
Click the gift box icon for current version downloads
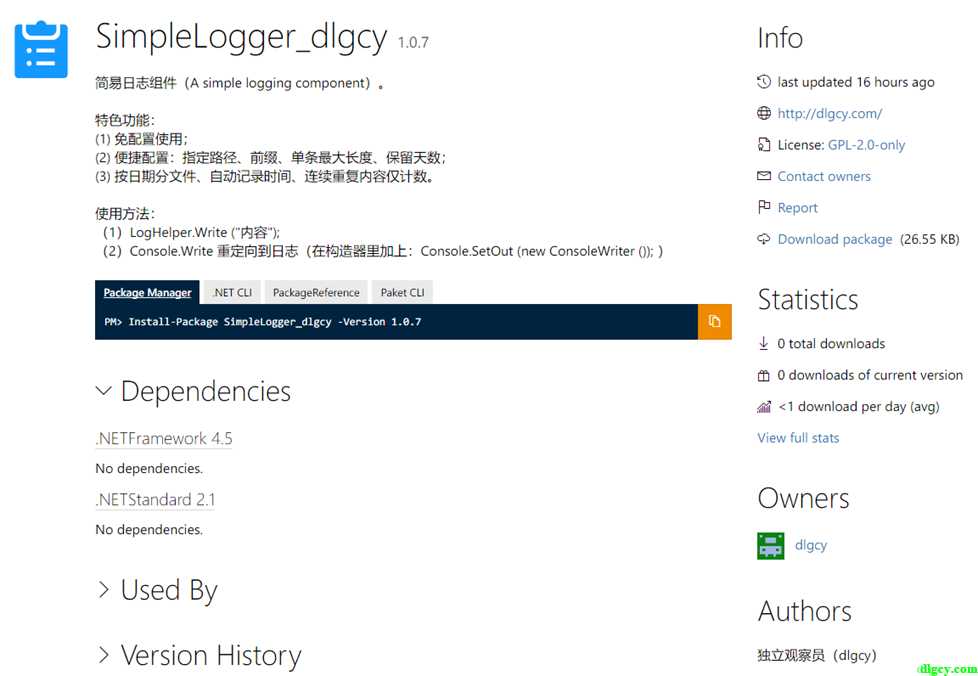pyautogui.click(x=763, y=375)
